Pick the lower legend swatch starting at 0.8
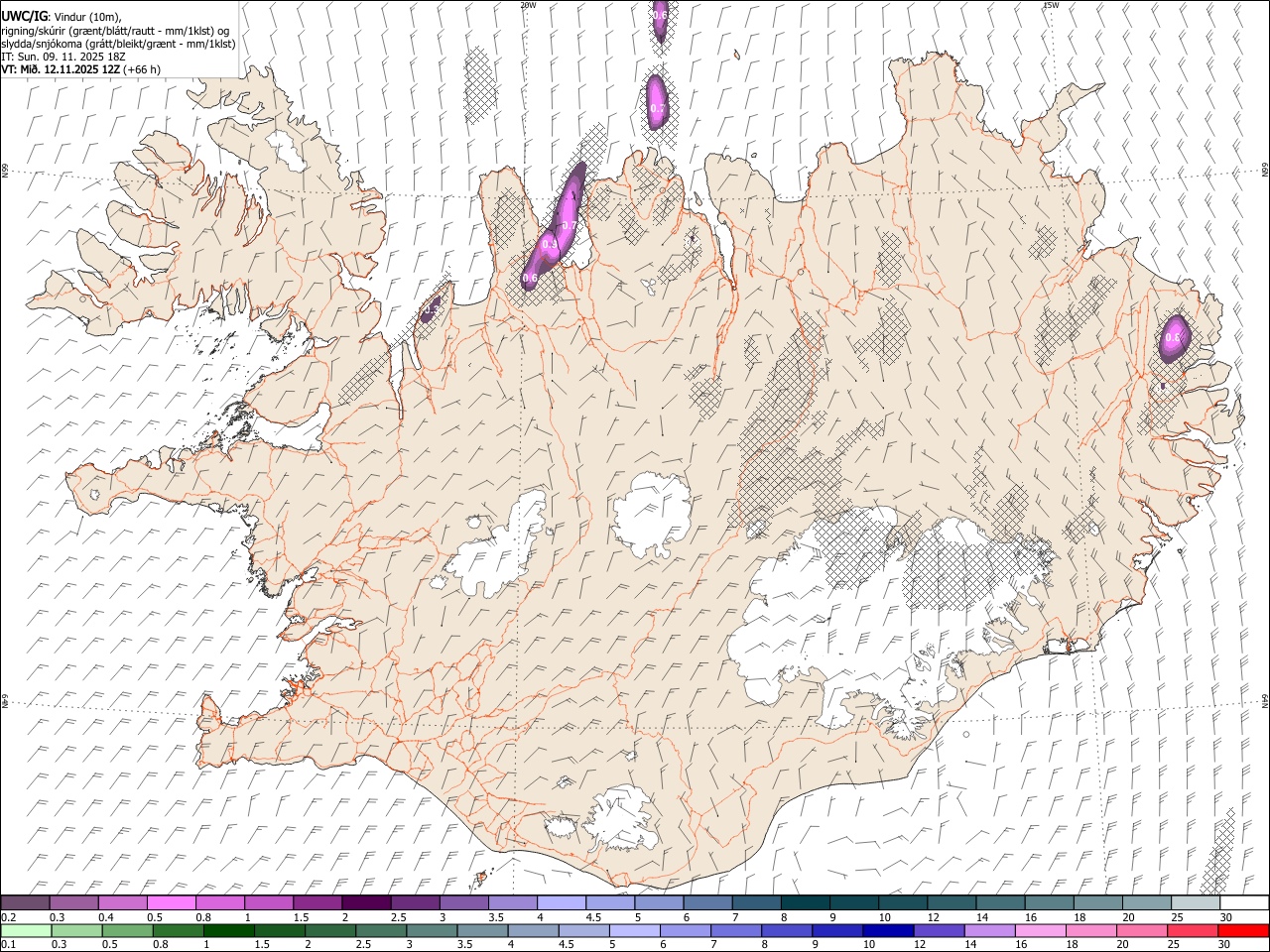This screenshot has width=1270, height=952. [178, 931]
